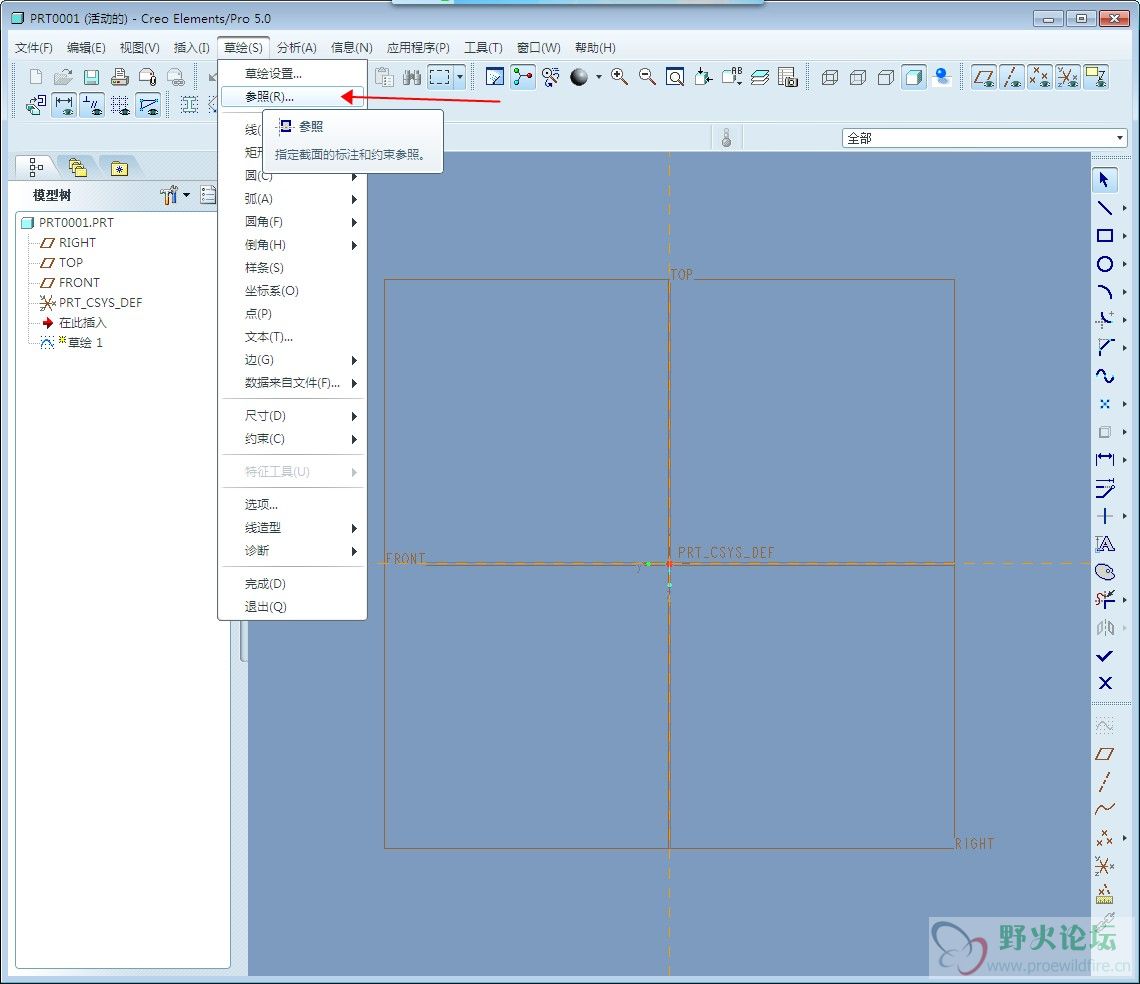The height and width of the screenshot is (984, 1140).
Task: Open model tree settings dropdown arrow
Action: point(187,195)
